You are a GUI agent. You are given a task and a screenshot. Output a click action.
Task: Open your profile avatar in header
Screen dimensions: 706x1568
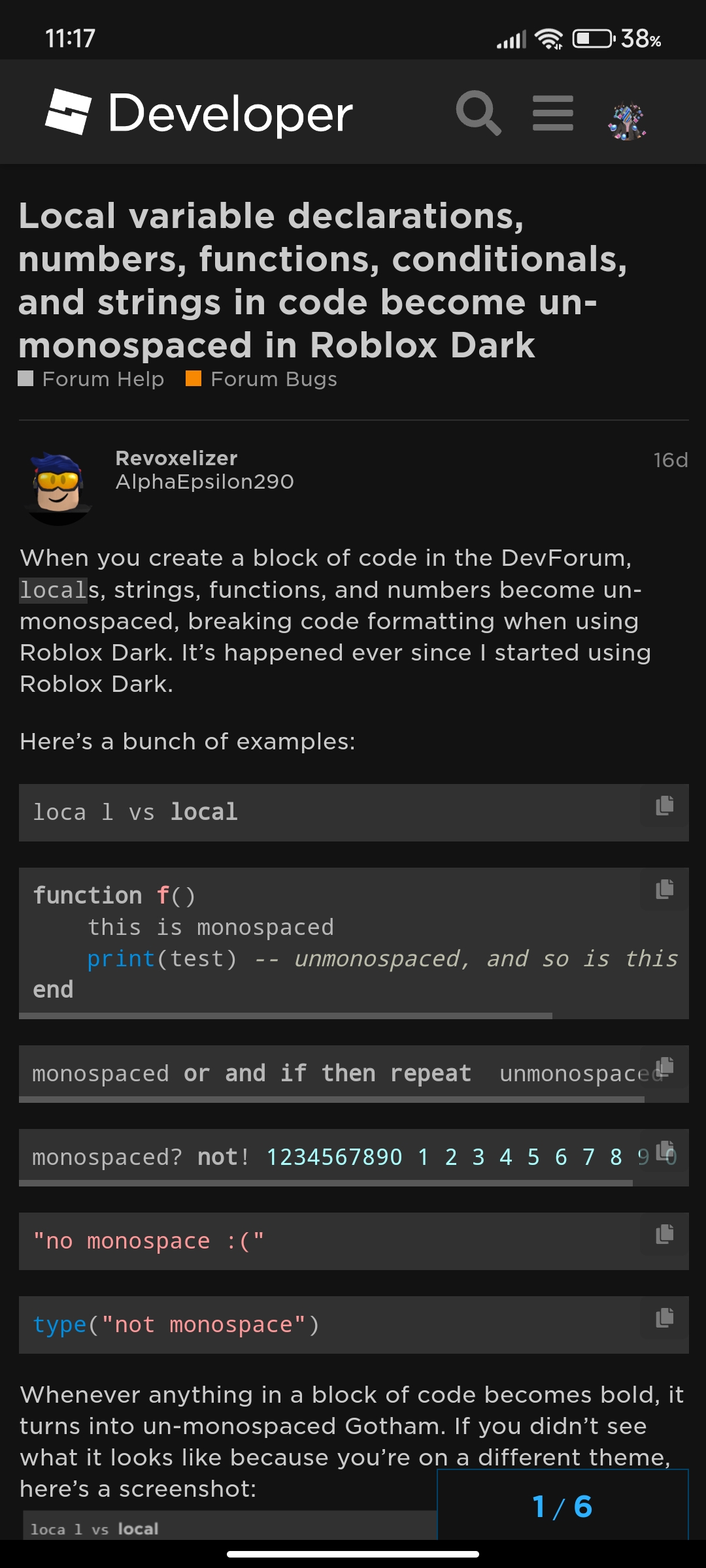pos(628,122)
